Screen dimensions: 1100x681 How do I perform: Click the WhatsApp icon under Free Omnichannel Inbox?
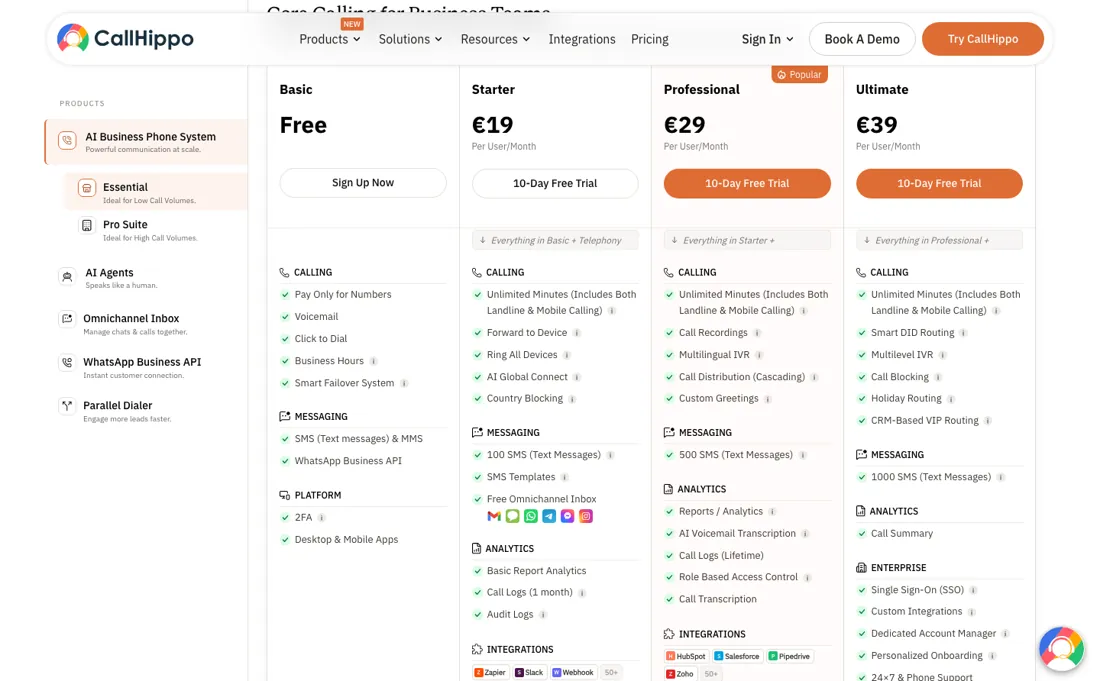(531, 516)
